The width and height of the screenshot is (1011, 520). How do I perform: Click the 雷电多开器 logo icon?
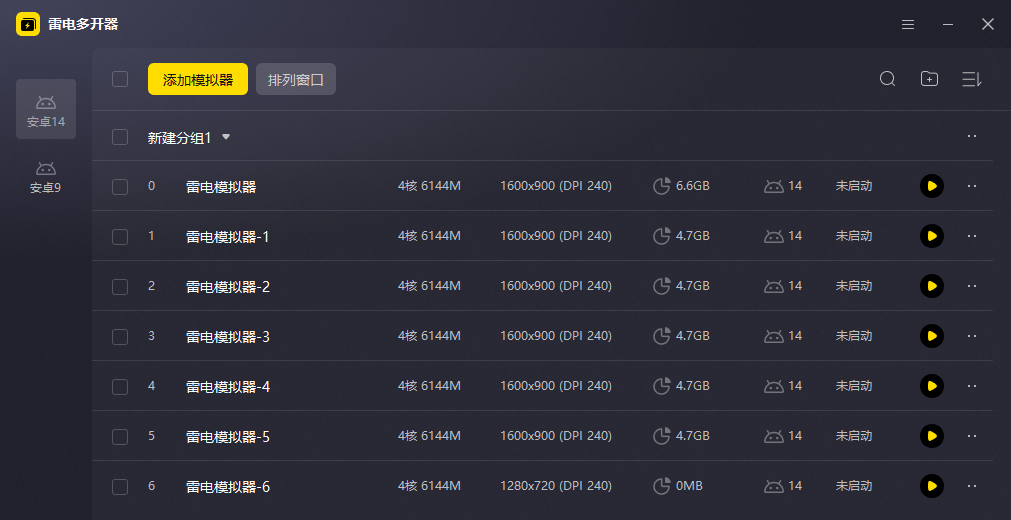pos(28,25)
